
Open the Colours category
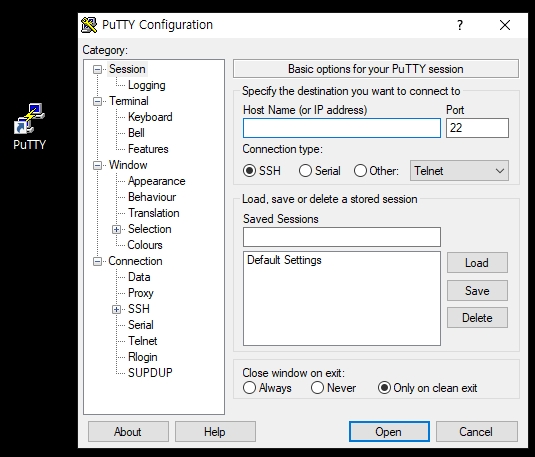point(145,245)
